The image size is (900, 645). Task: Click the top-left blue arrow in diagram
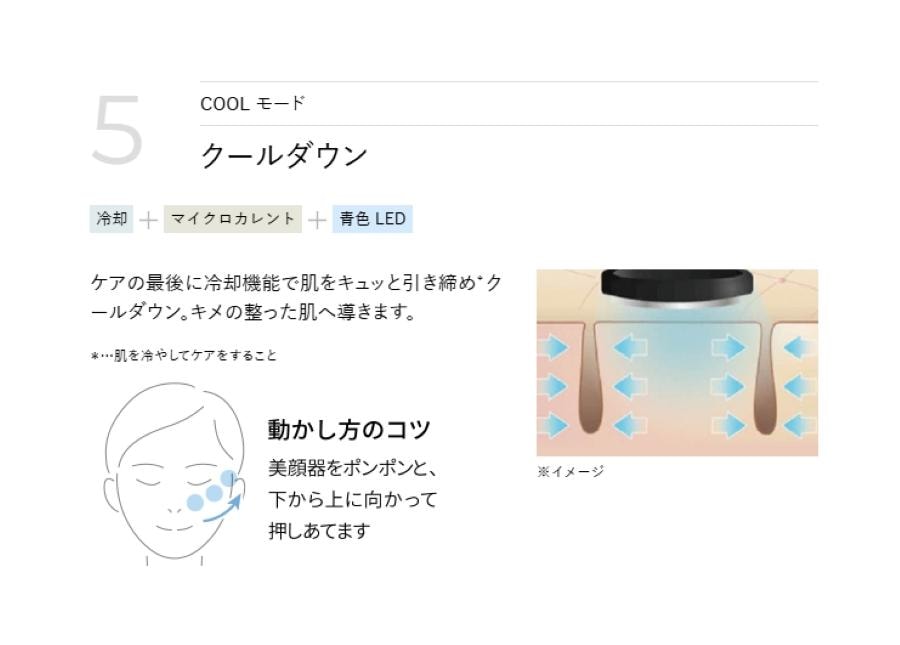click(552, 348)
